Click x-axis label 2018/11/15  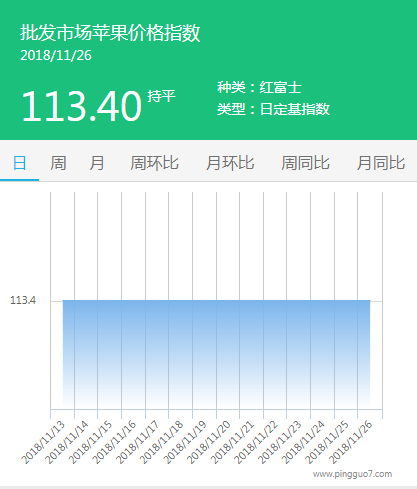coord(90,442)
